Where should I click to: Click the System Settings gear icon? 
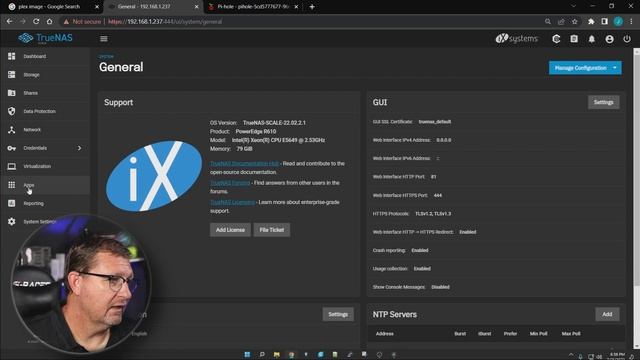11,222
